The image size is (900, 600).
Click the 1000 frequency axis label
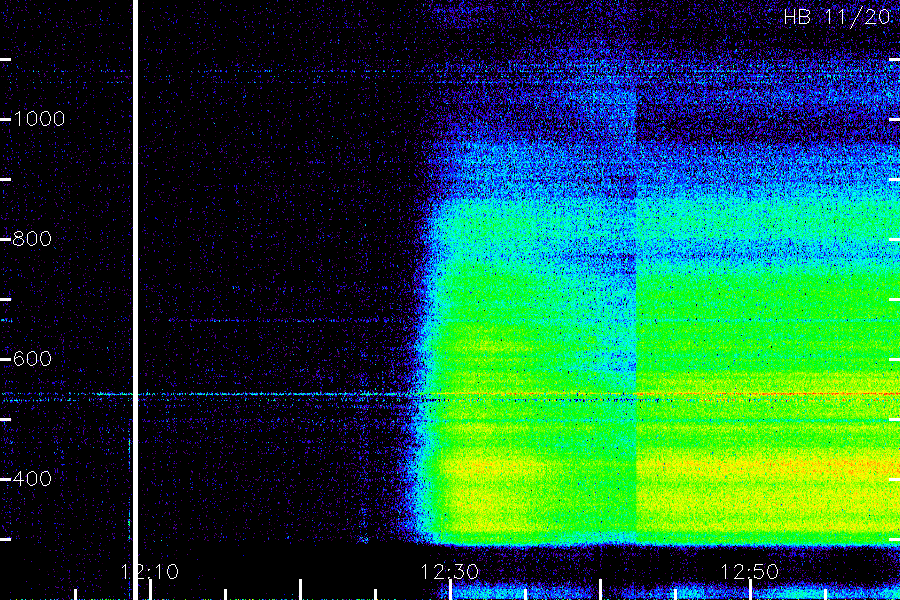click(x=38, y=119)
